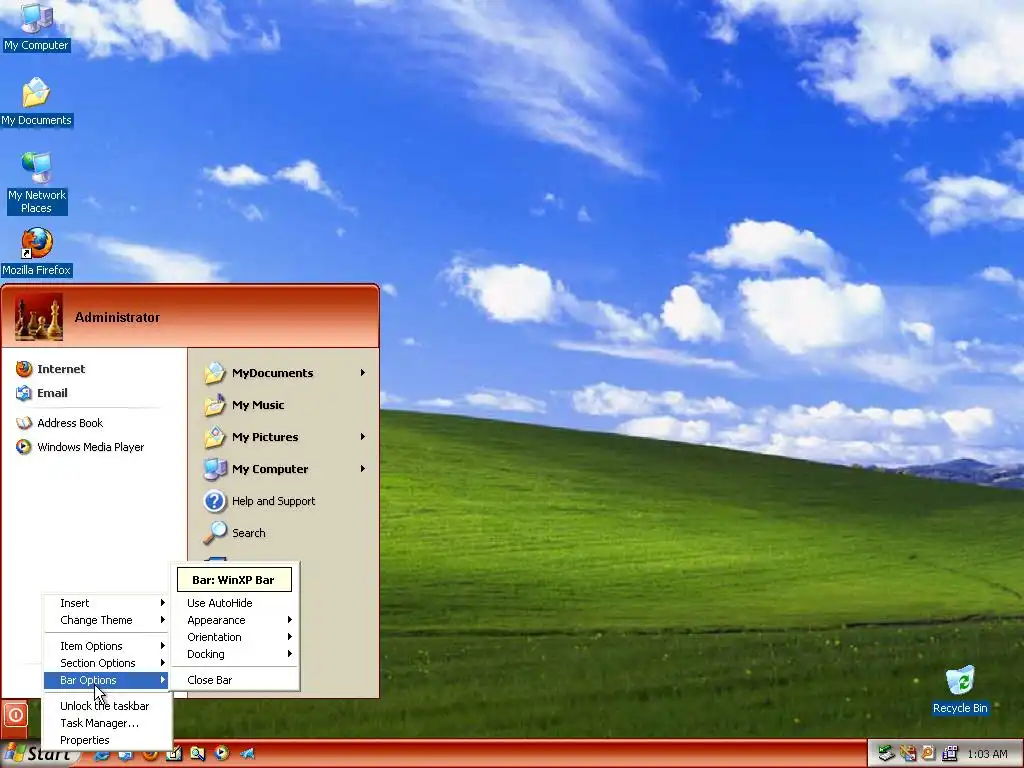Click Safely Remove Hardware tray icon
This screenshot has height=768, width=1024.
(x=885, y=754)
